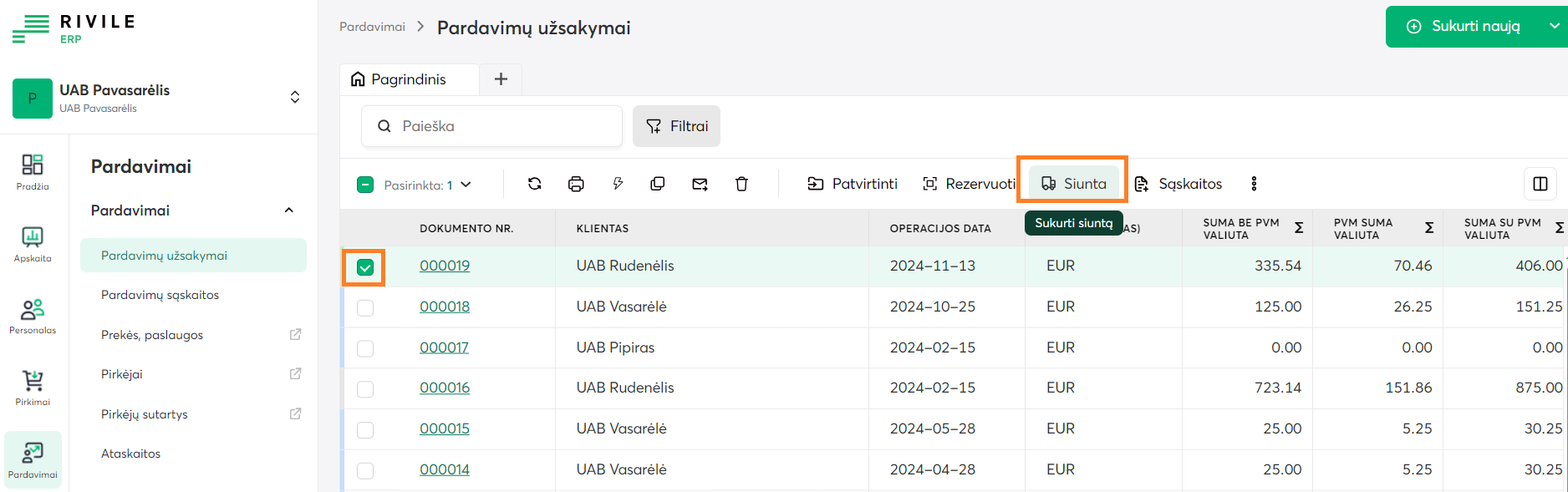Open the UAB Pavasarėlis company switcher

click(294, 97)
